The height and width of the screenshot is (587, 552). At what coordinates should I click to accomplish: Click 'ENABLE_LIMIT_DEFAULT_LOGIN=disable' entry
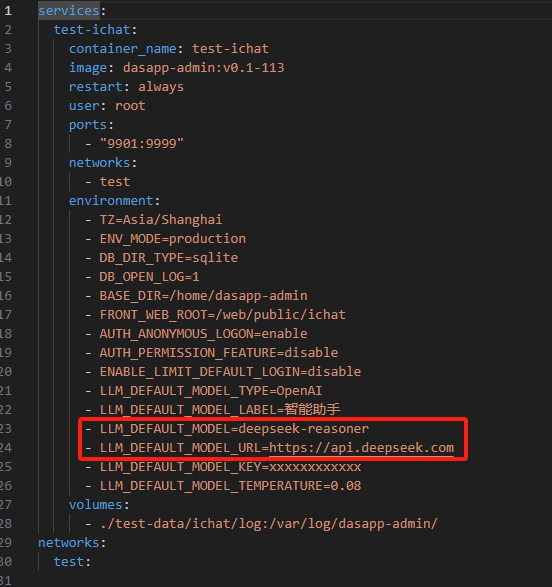[x=231, y=372]
